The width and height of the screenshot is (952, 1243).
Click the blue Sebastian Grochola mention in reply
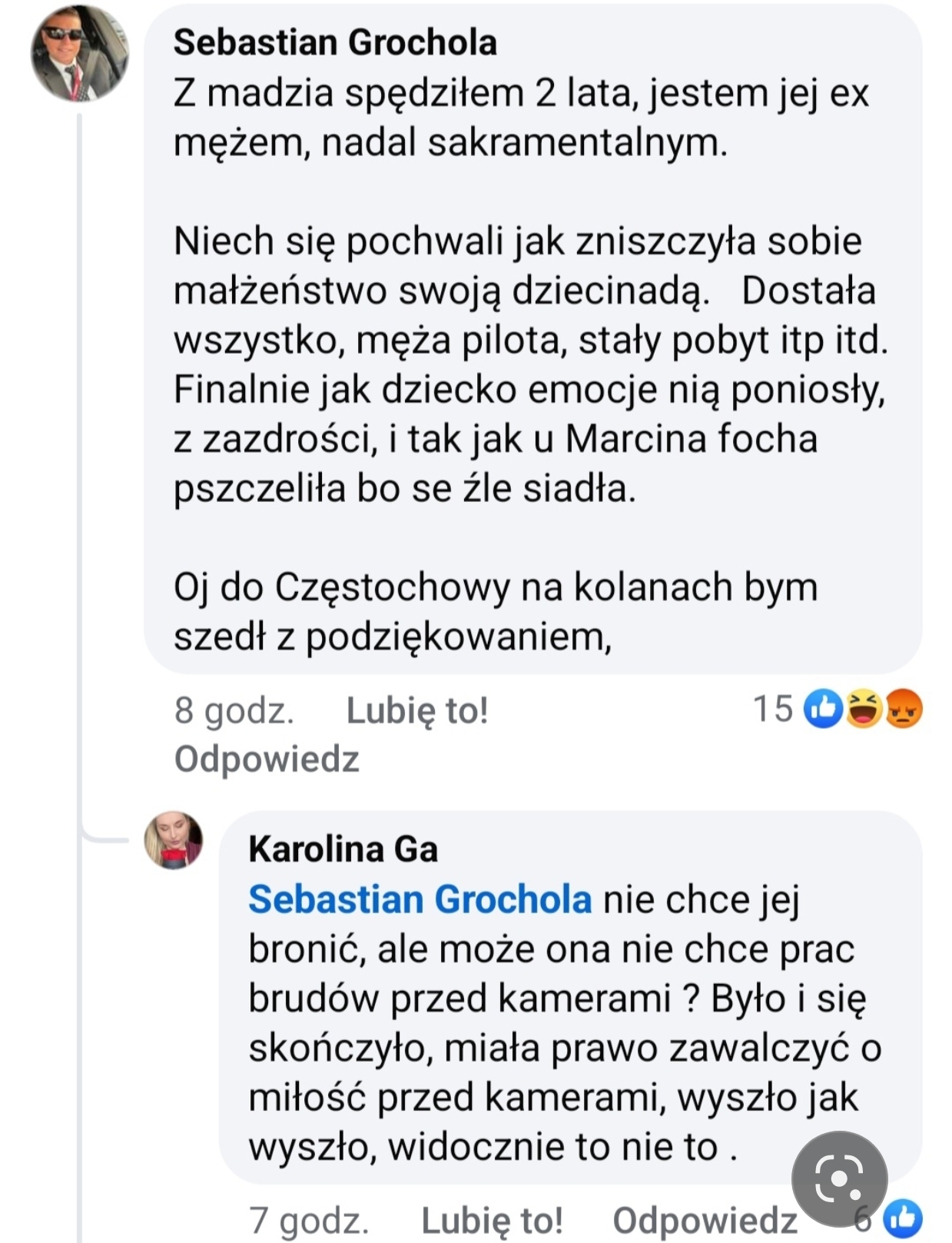tap(420, 899)
